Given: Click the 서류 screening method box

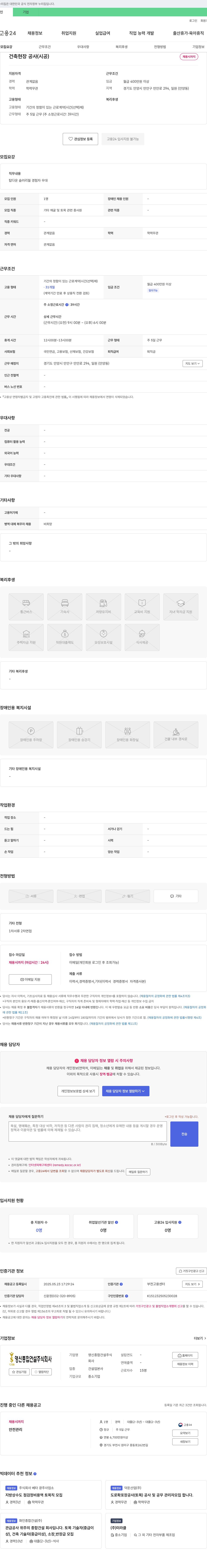Looking at the screenshot, I should click(31, 896).
